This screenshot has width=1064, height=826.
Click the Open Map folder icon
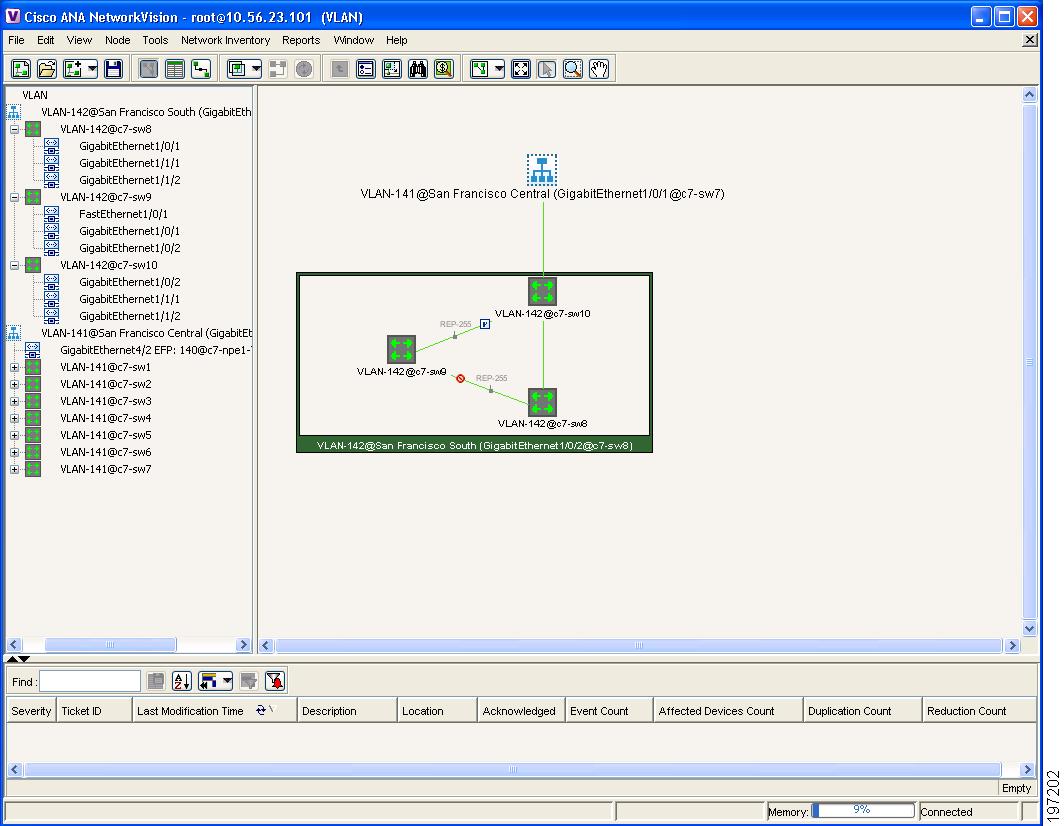click(x=47, y=69)
